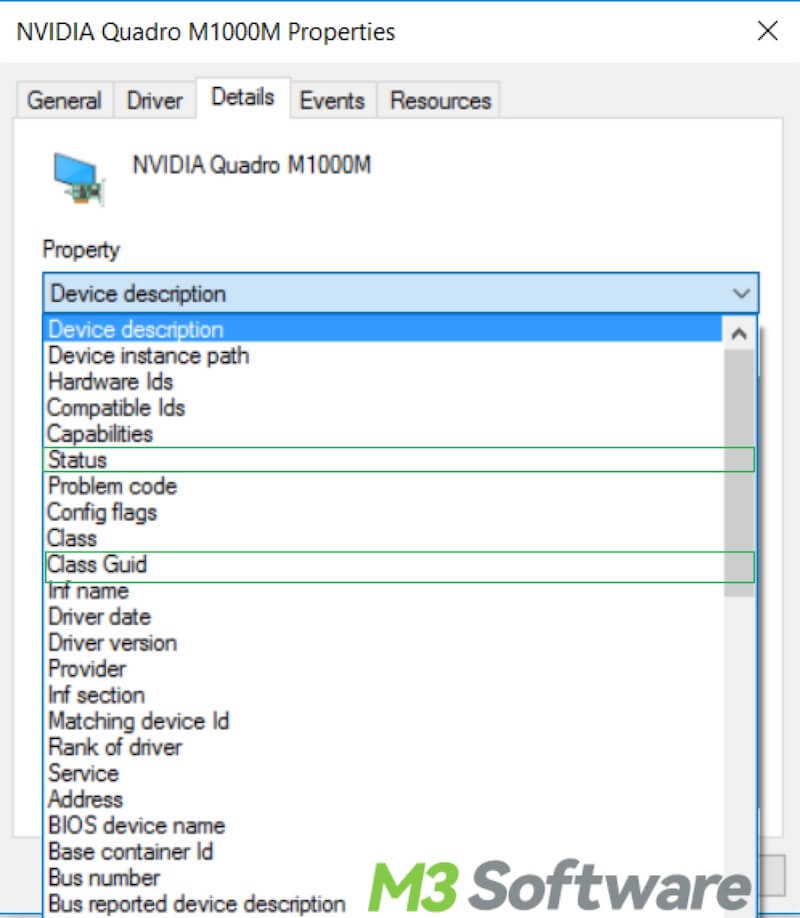Switch to the General tab
The height and width of the screenshot is (918, 800).
pos(64,101)
